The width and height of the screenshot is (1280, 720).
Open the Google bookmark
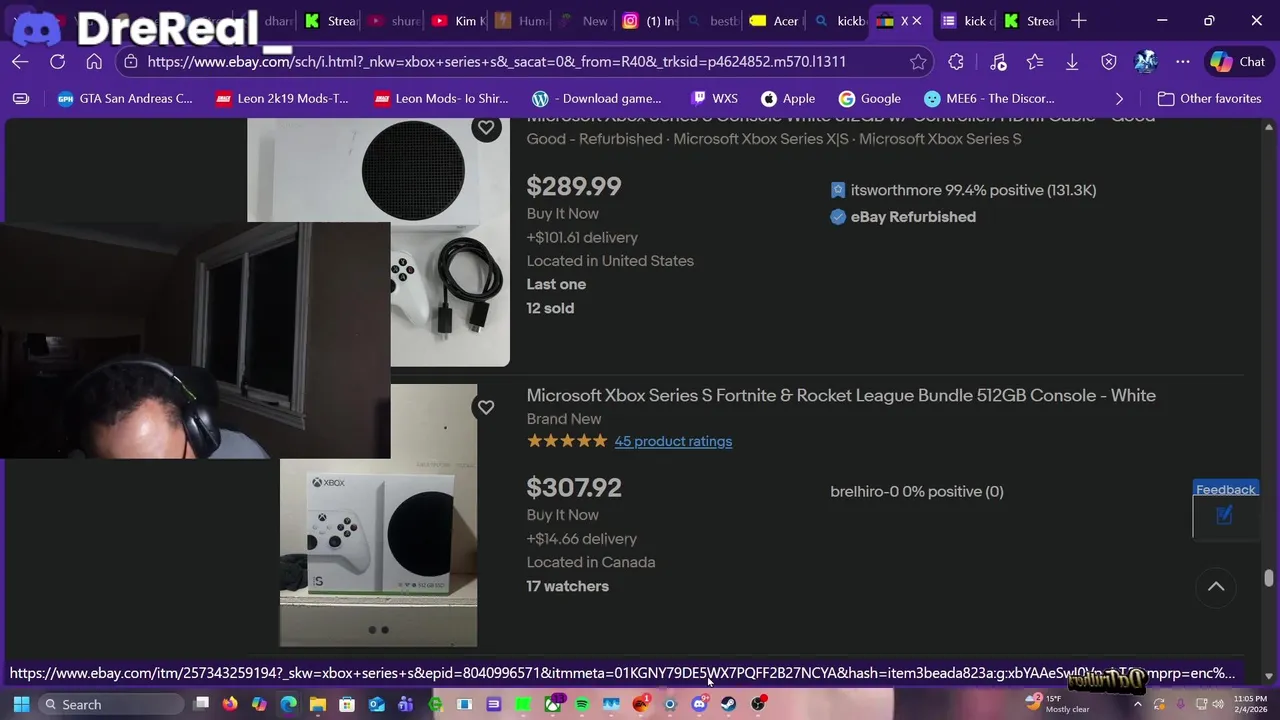[x=870, y=98]
